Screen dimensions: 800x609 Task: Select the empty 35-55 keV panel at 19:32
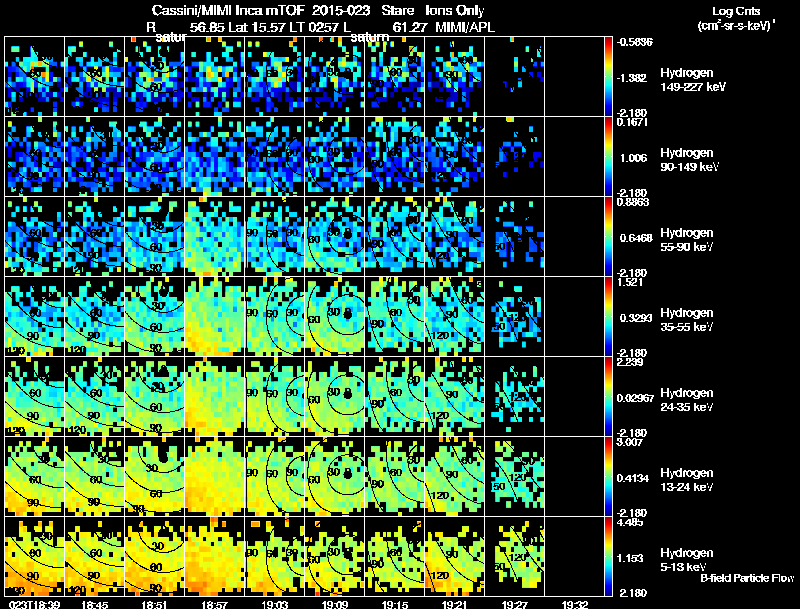pyautogui.click(x=574, y=317)
